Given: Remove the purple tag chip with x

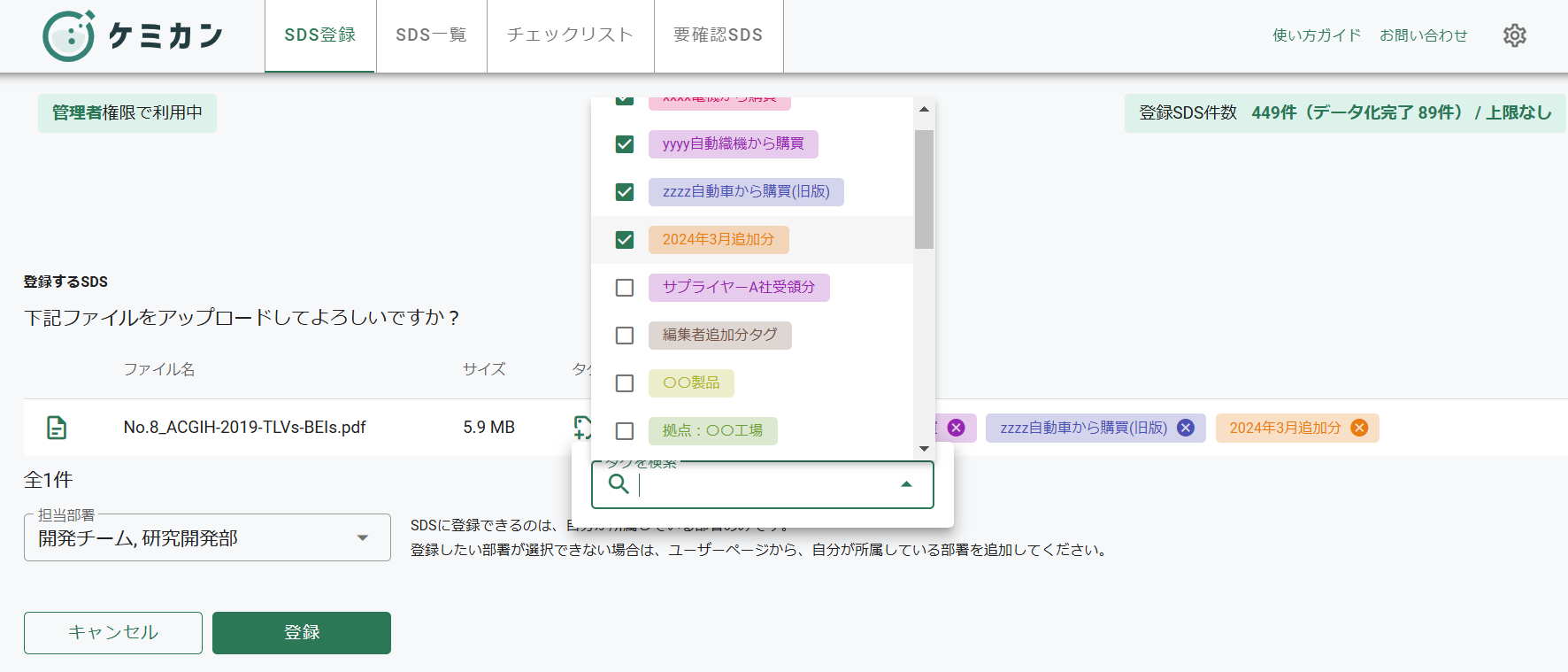Looking at the screenshot, I should click(x=956, y=428).
